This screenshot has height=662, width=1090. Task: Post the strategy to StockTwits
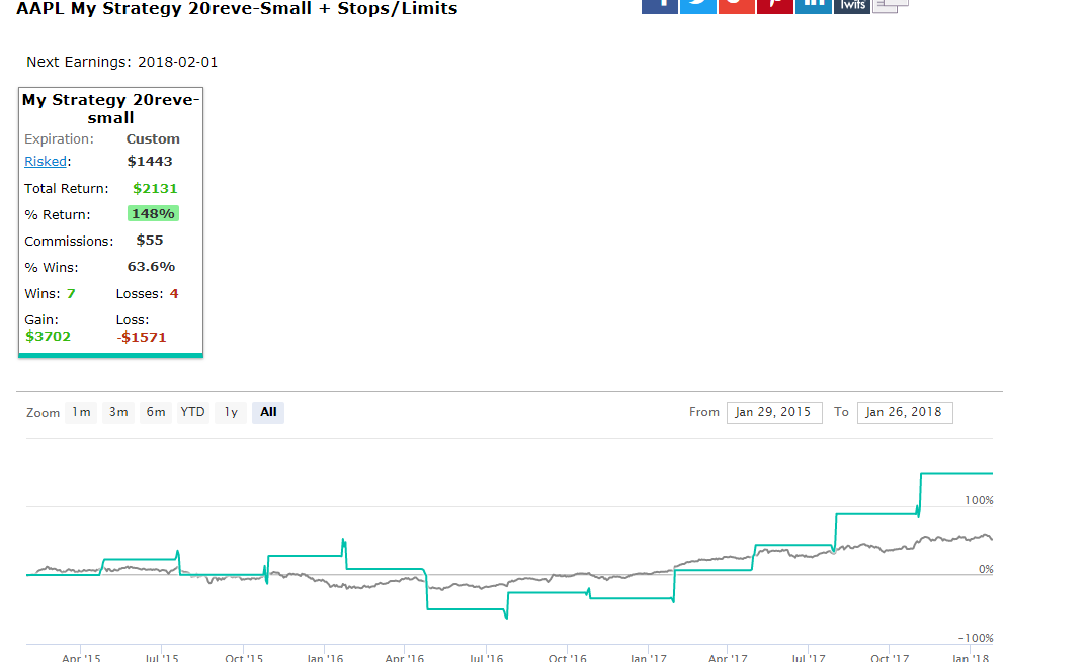click(x=851, y=6)
